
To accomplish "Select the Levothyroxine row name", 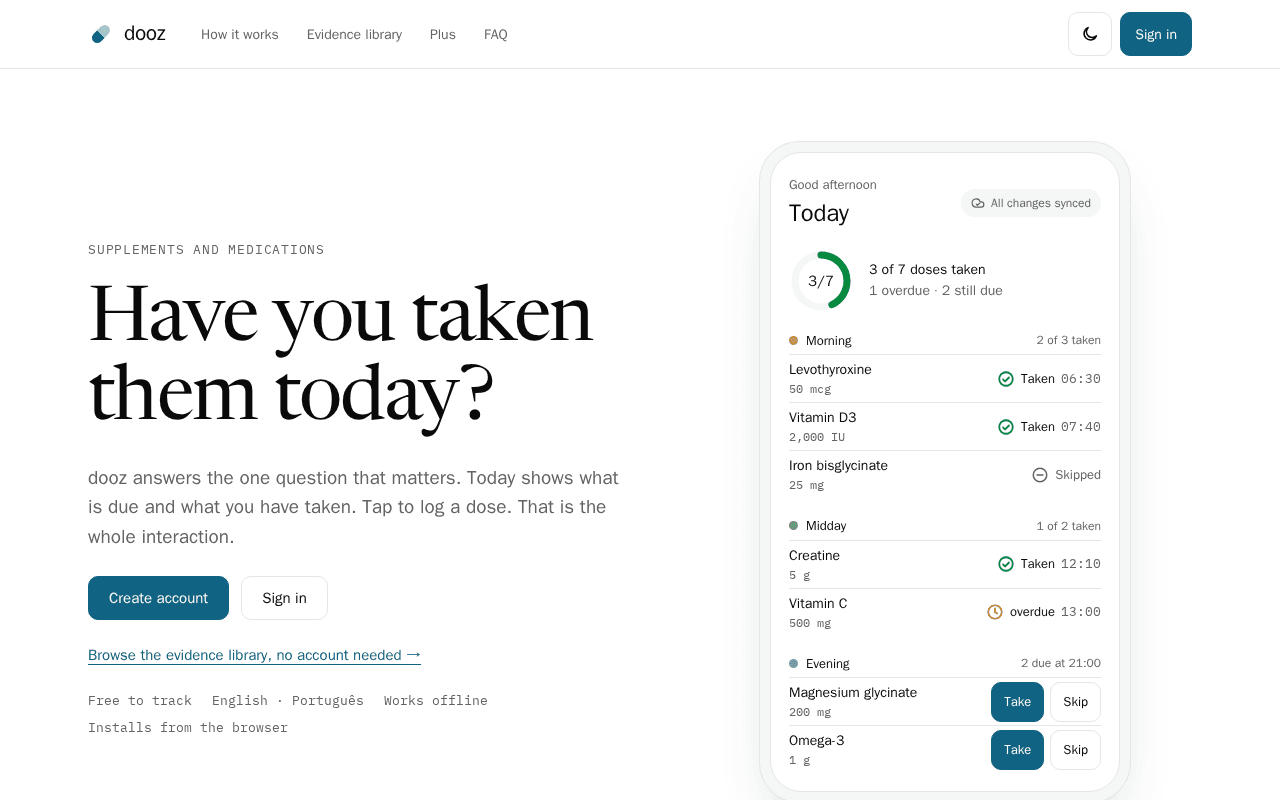I will [x=830, y=370].
